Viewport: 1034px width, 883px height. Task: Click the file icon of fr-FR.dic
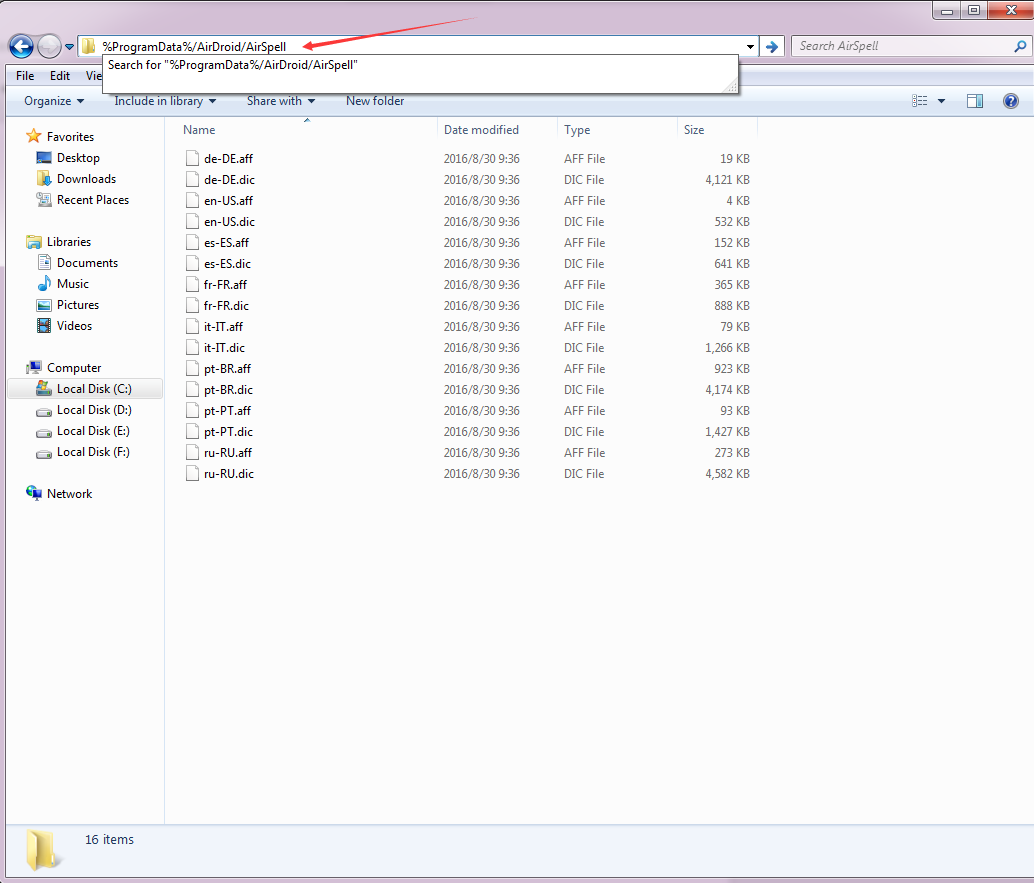[192, 306]
